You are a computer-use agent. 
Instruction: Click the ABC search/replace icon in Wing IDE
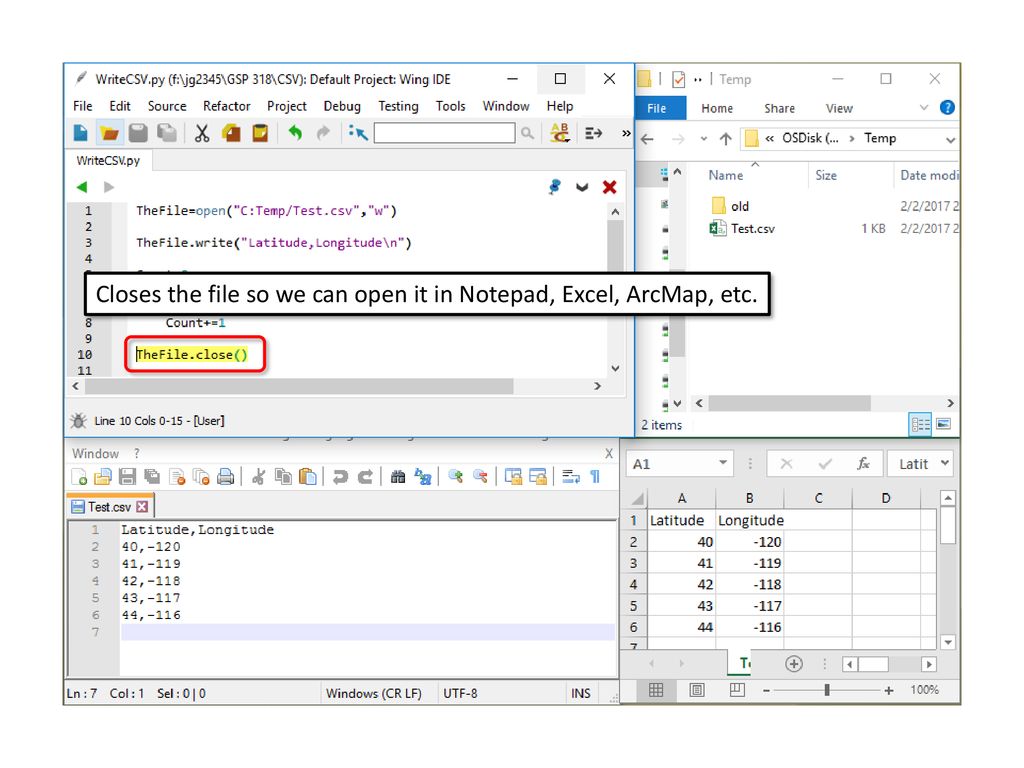(560, 133)
